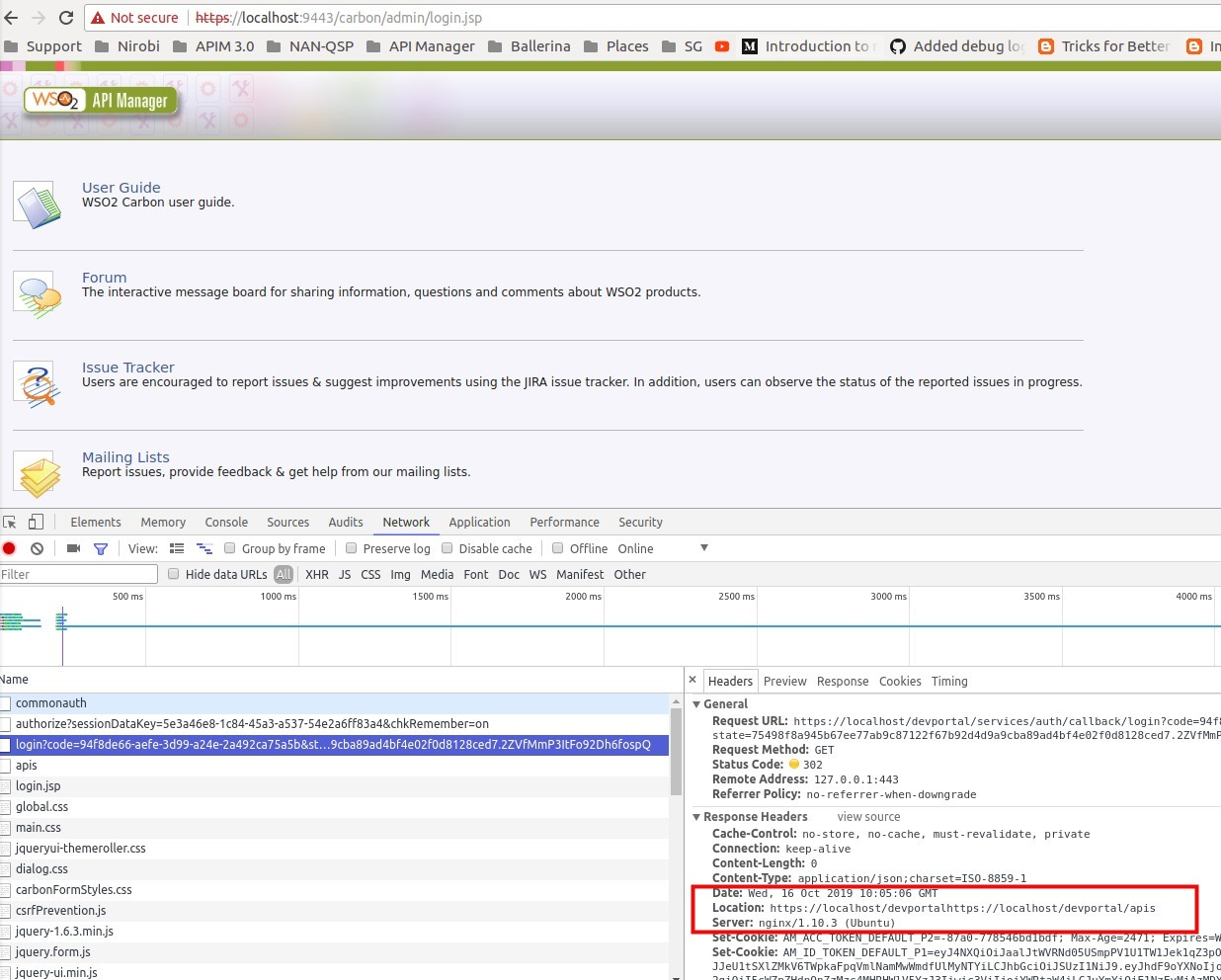Select the csrfPrevention.js request row
This screenshot has width=1221, height=980.
335,911
